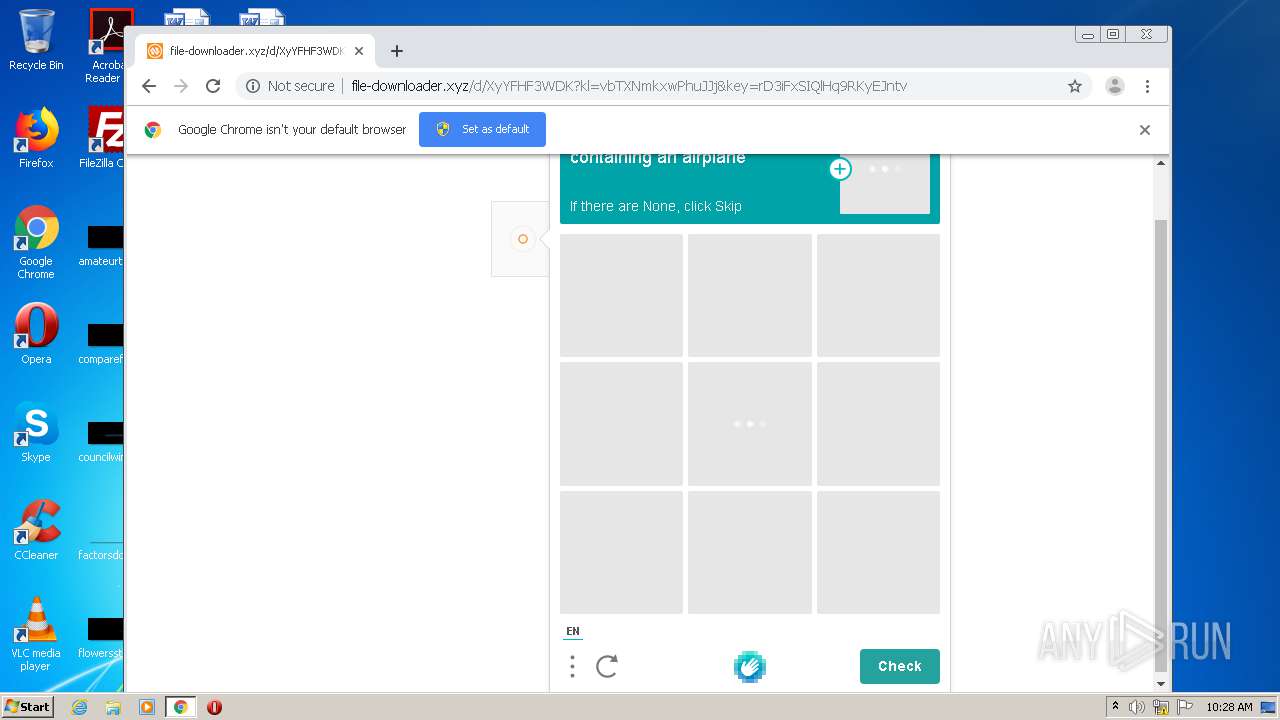
Task: Click the page scrollbar up arrow
Action: 1161,163
